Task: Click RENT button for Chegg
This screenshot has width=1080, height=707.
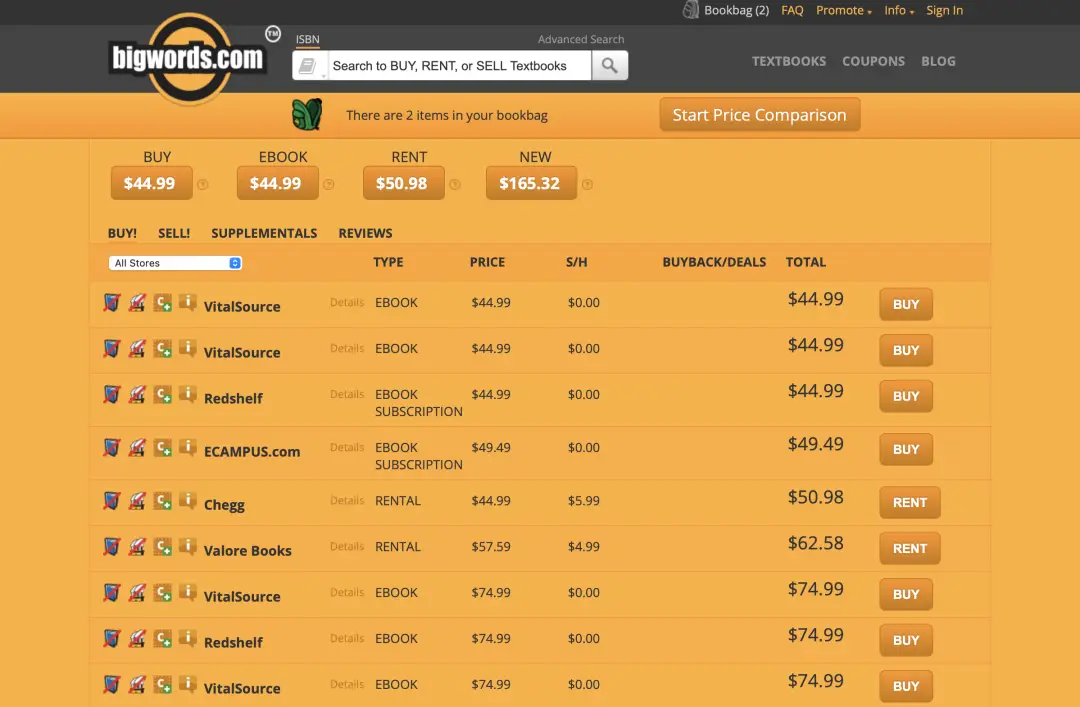Action: pos(910,502)
